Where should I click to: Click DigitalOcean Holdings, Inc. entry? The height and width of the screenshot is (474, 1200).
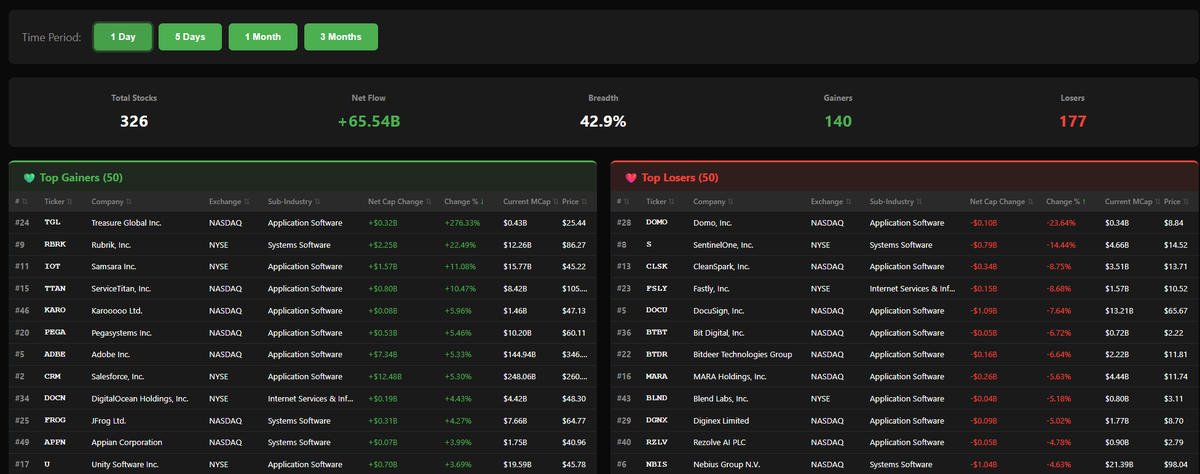tap(140, 398)
